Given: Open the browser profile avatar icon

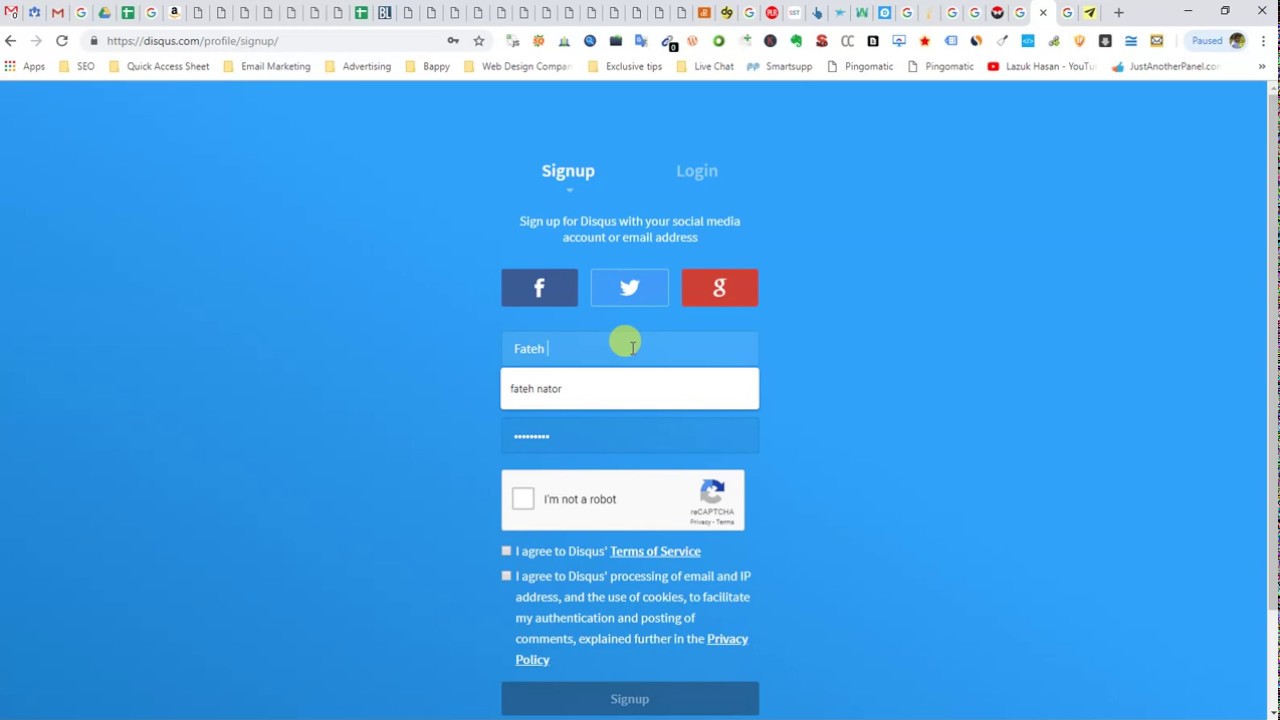Looking at the screenshot, I should pos(1237,41).
